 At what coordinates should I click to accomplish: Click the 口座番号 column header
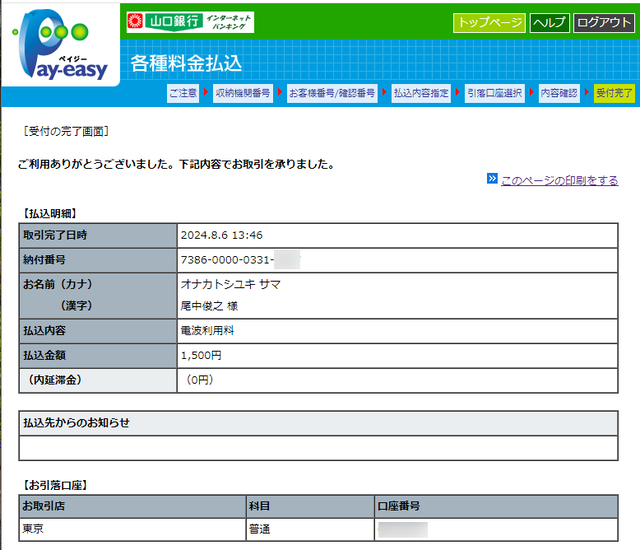click(496, 506)
